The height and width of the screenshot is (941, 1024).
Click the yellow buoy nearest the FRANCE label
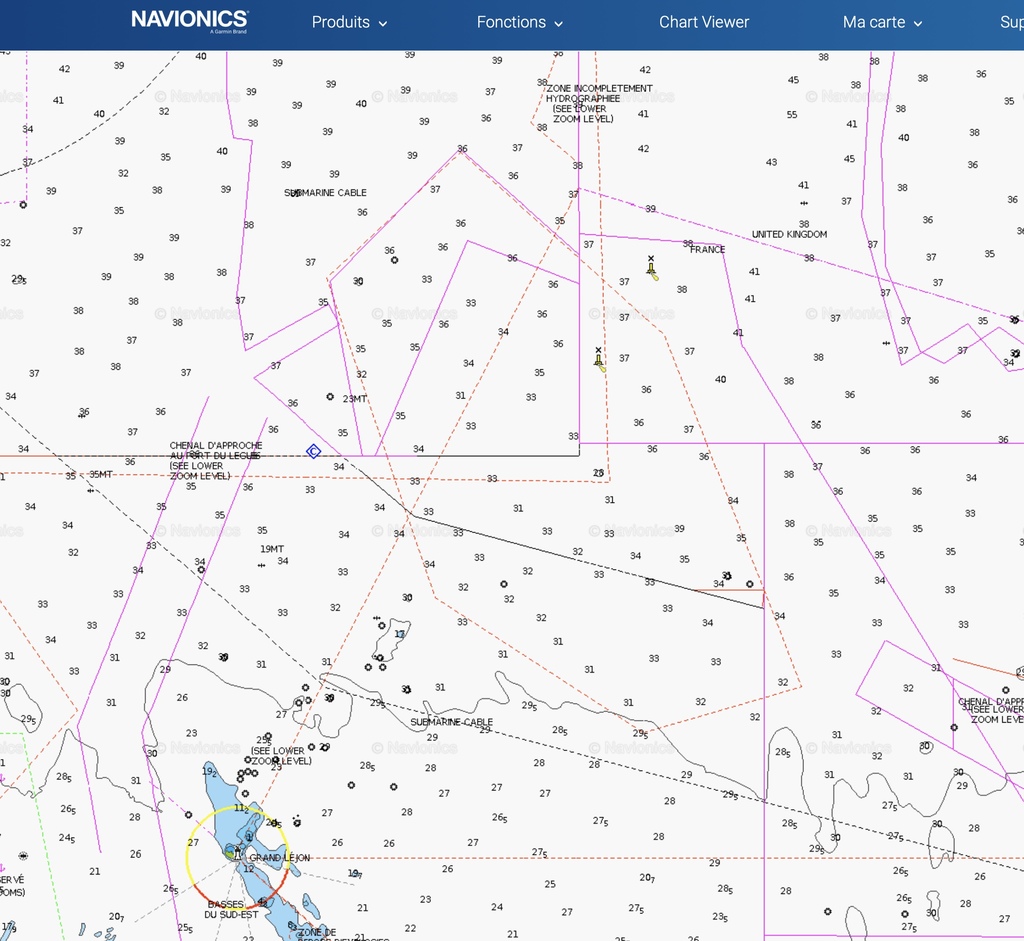click(x=652, y=268)
